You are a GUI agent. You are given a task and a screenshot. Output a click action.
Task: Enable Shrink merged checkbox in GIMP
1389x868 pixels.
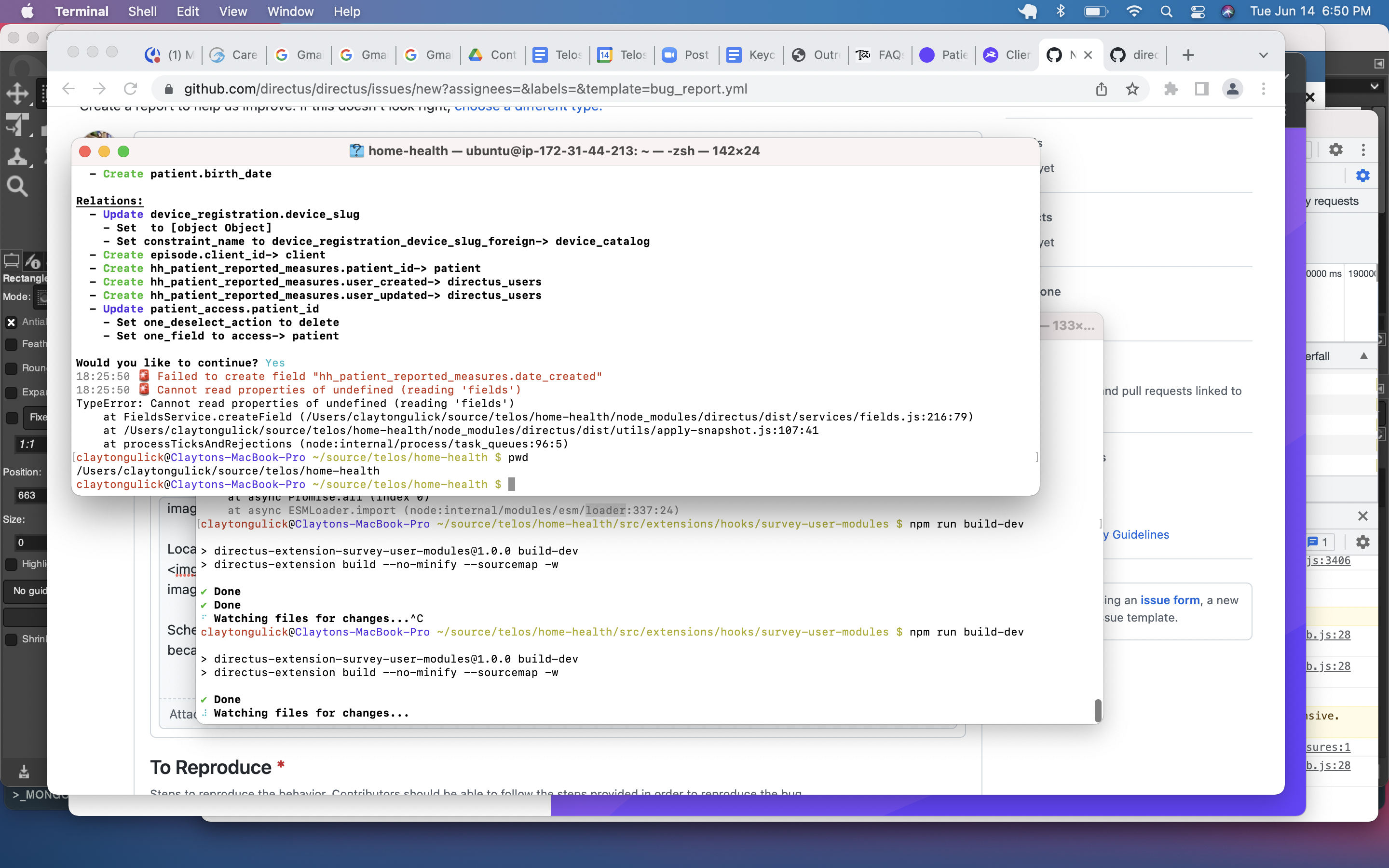[11, 639]
